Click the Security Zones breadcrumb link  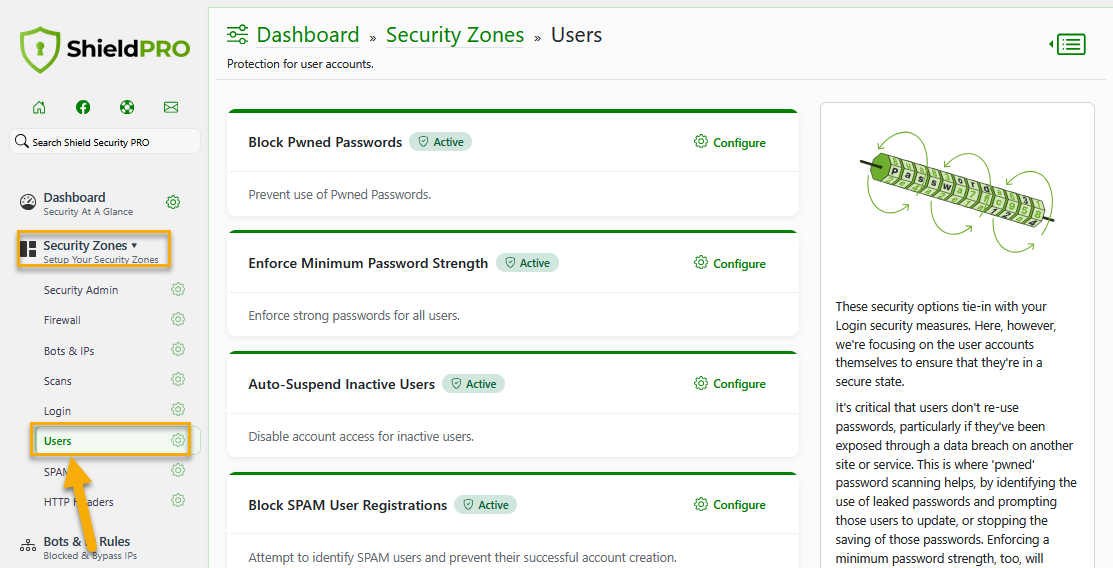click(x=455, y=35)
